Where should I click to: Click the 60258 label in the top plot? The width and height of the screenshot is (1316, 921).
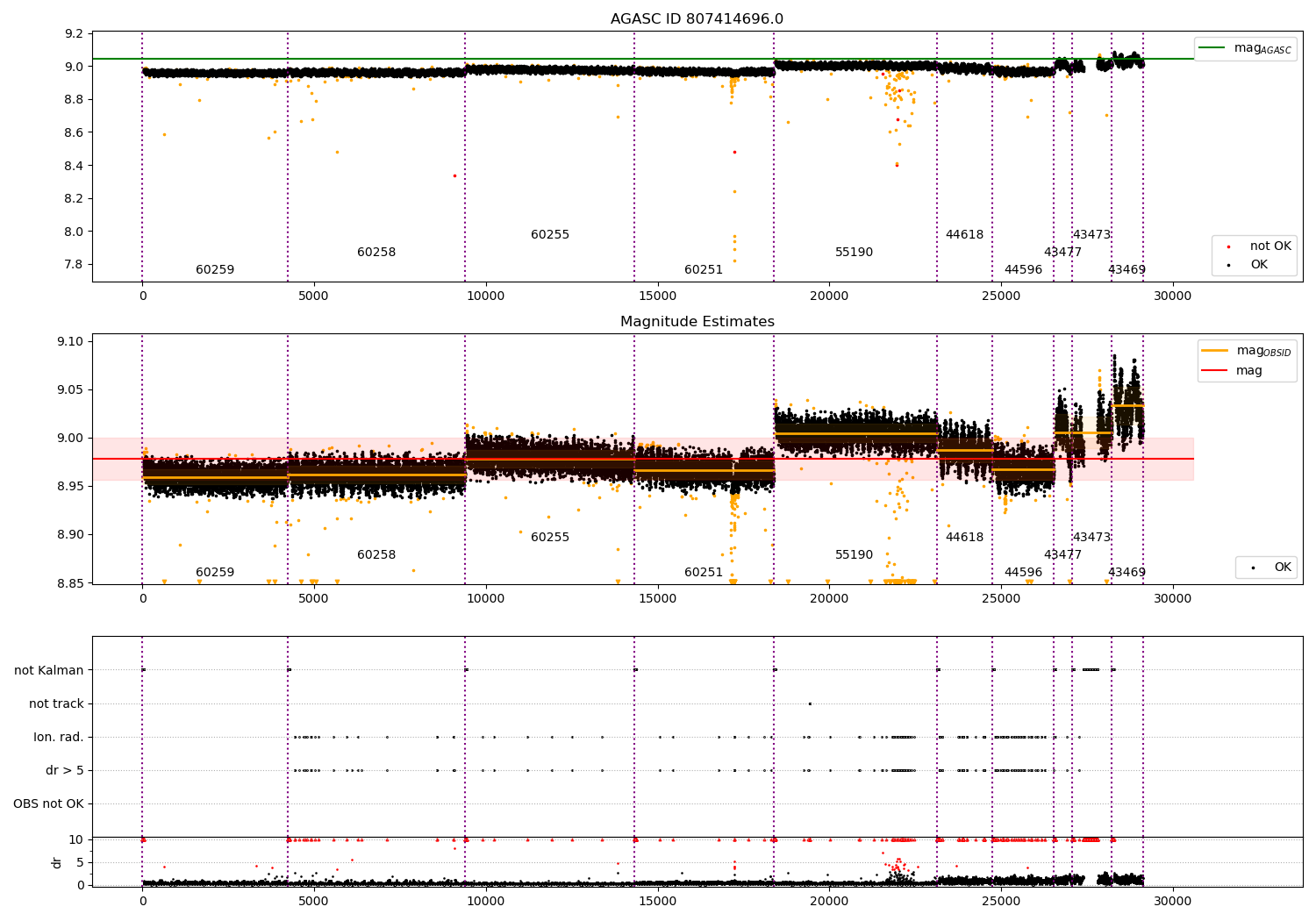pos(376,253)
